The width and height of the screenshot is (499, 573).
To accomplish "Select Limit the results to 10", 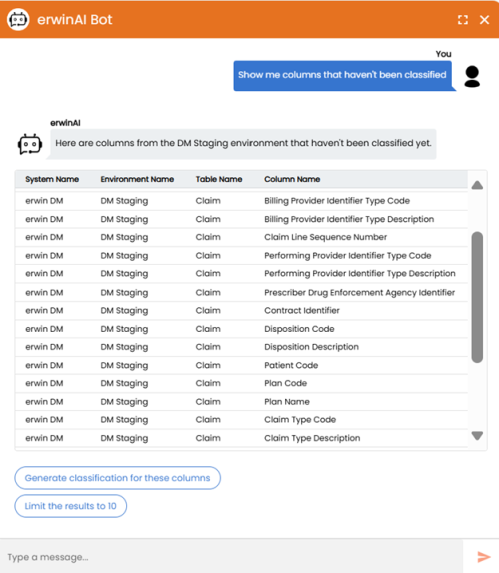I will [x=71, y=506].
